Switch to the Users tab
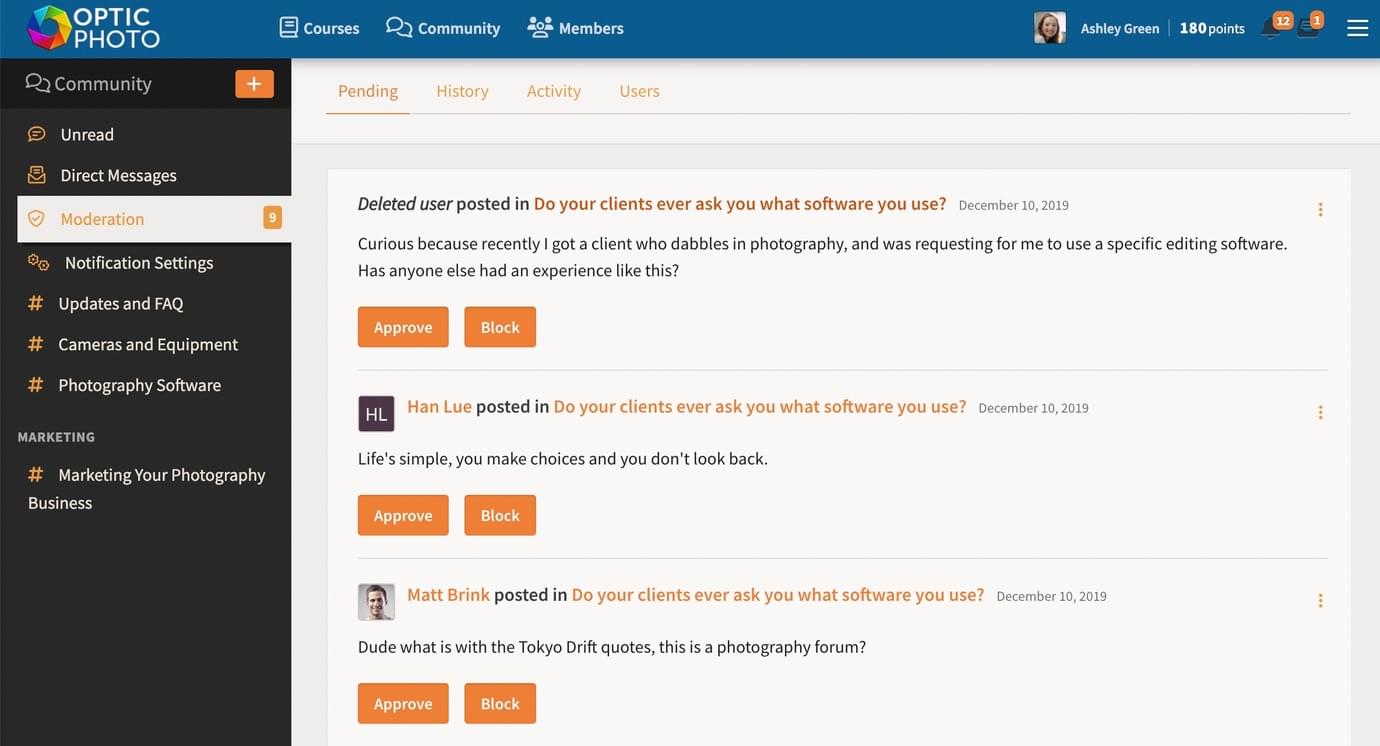This screenshot has height=746, width=1380. click(639, 91)
